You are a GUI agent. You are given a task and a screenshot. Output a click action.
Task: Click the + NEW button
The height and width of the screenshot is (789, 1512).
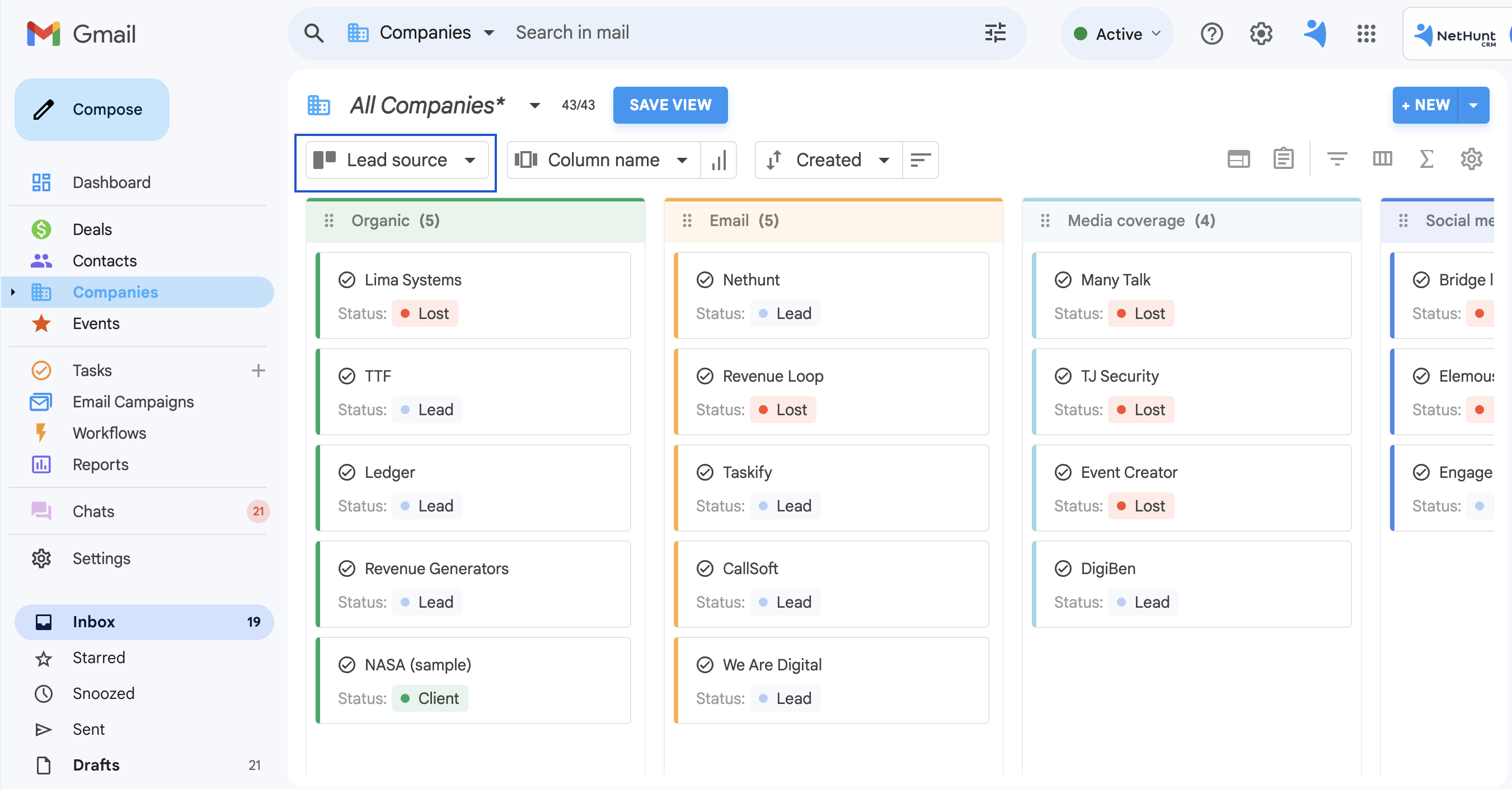point(1425,106)
